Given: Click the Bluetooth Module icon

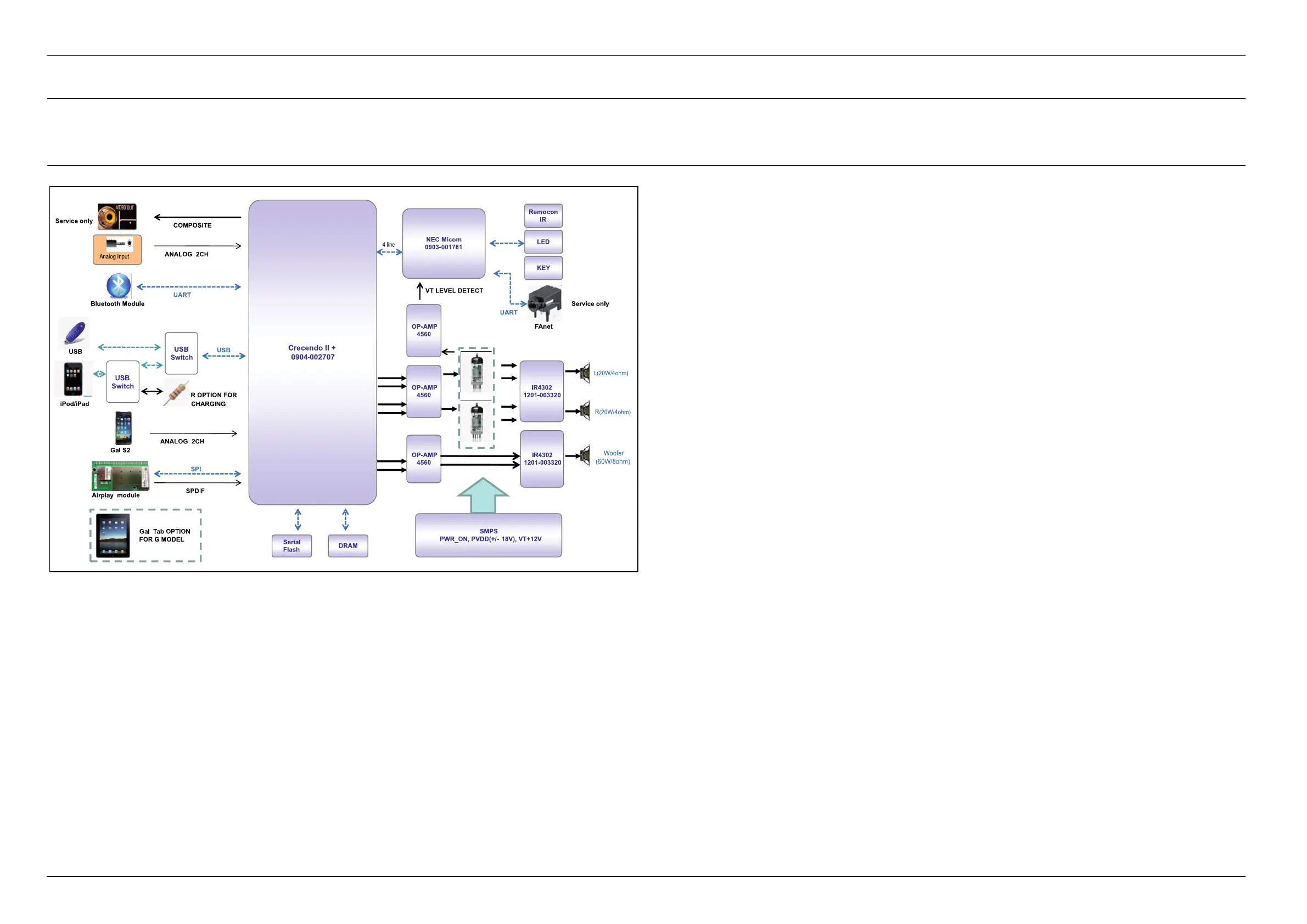Looking at the screenshot, I should point(119,286).
